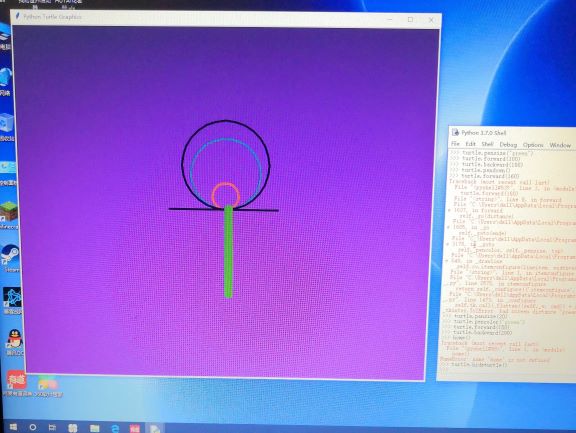Open File Explorer folder icon on taskbar
Viewport: 576px width, 433px height.
pyautogui.click(x=95, y=428)
